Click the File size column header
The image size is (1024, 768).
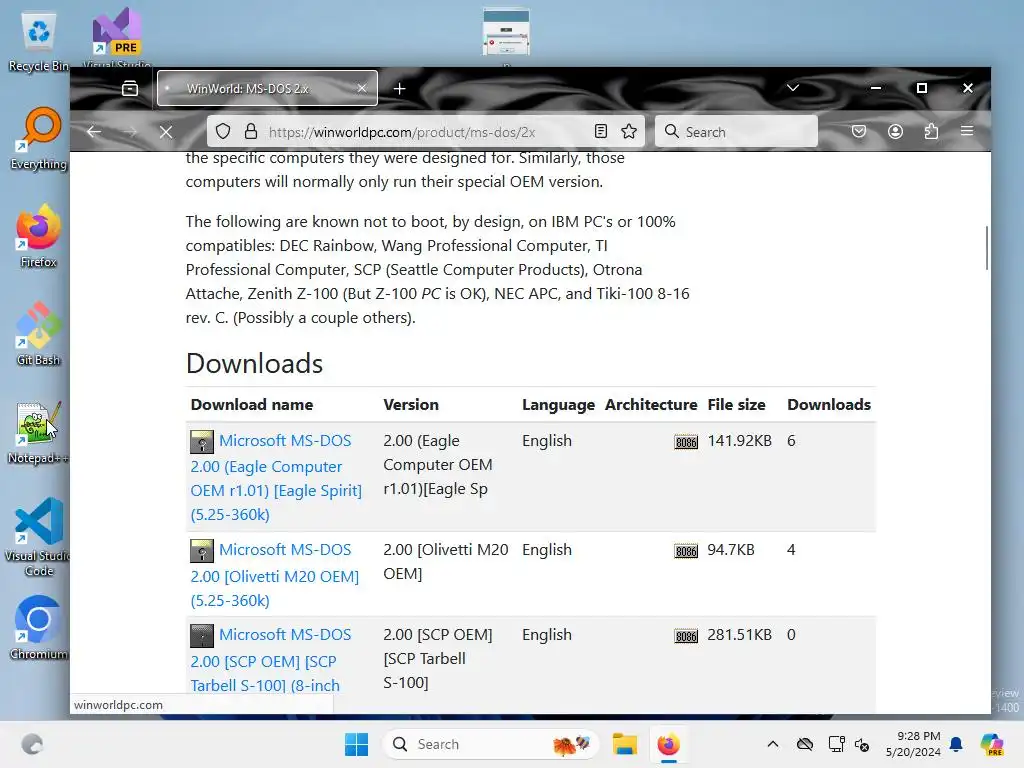point(736,405)
